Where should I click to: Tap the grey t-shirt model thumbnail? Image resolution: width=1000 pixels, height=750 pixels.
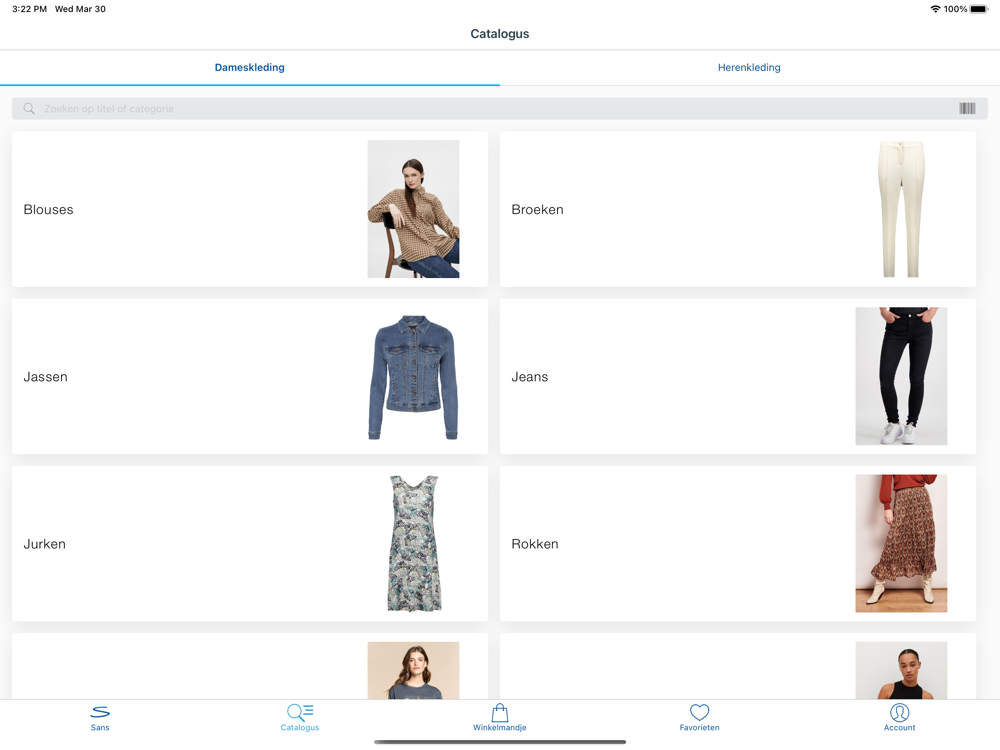(x=413, y=670)
